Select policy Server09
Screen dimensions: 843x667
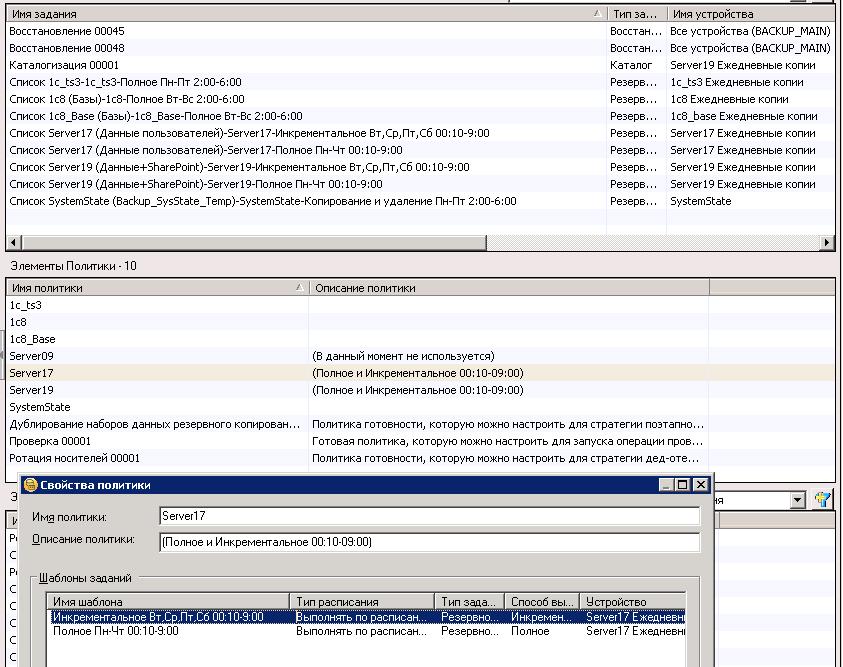31,356
